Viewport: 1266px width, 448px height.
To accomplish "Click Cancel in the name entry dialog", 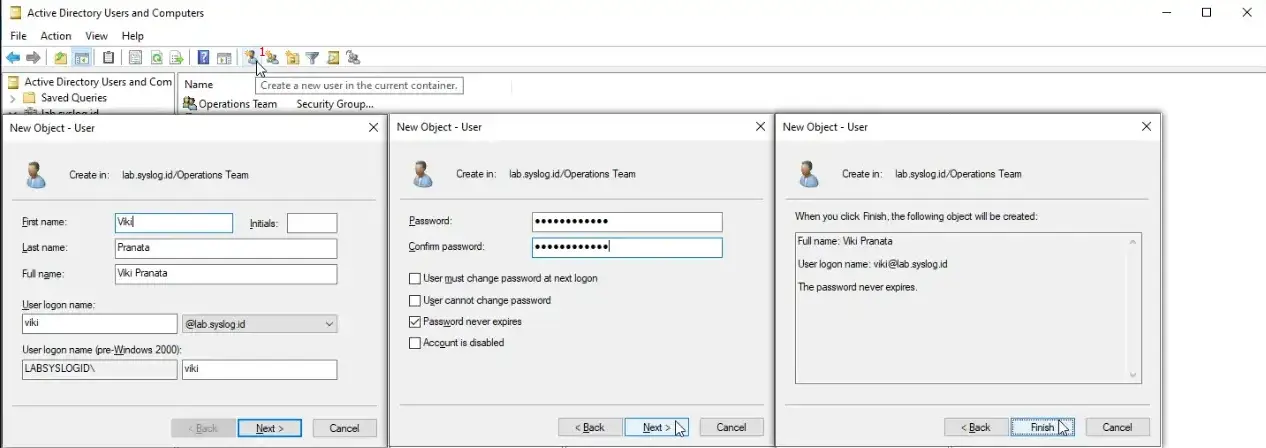I will coord(345,428).
